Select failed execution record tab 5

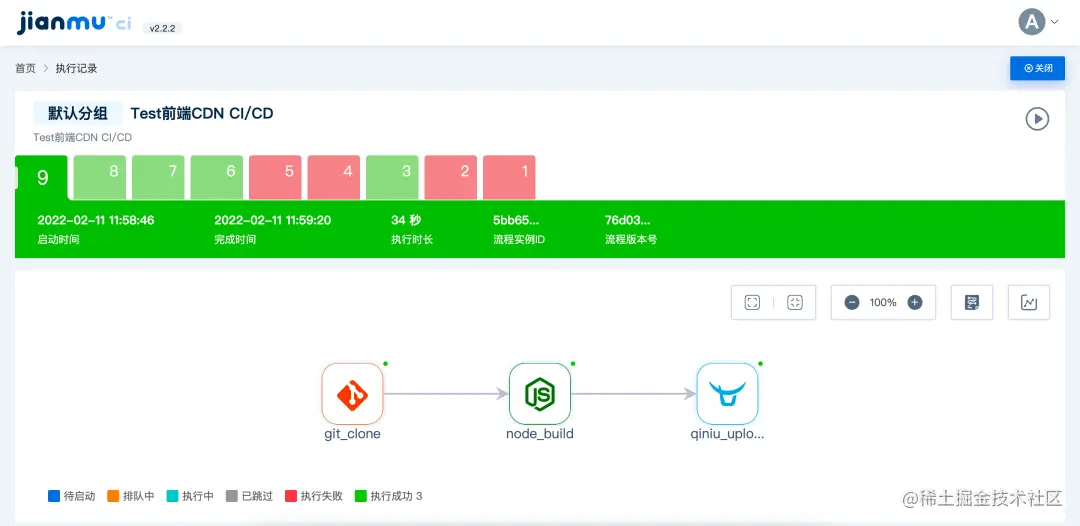click(x=276, y=178)
